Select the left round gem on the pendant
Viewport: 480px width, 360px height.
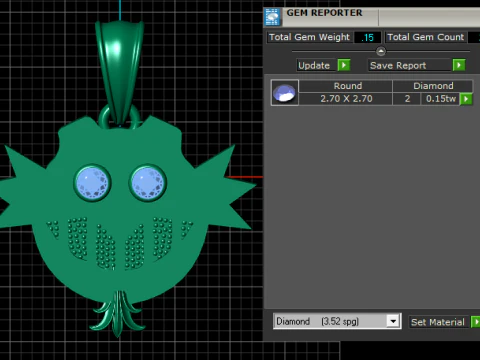click(92, 183)
